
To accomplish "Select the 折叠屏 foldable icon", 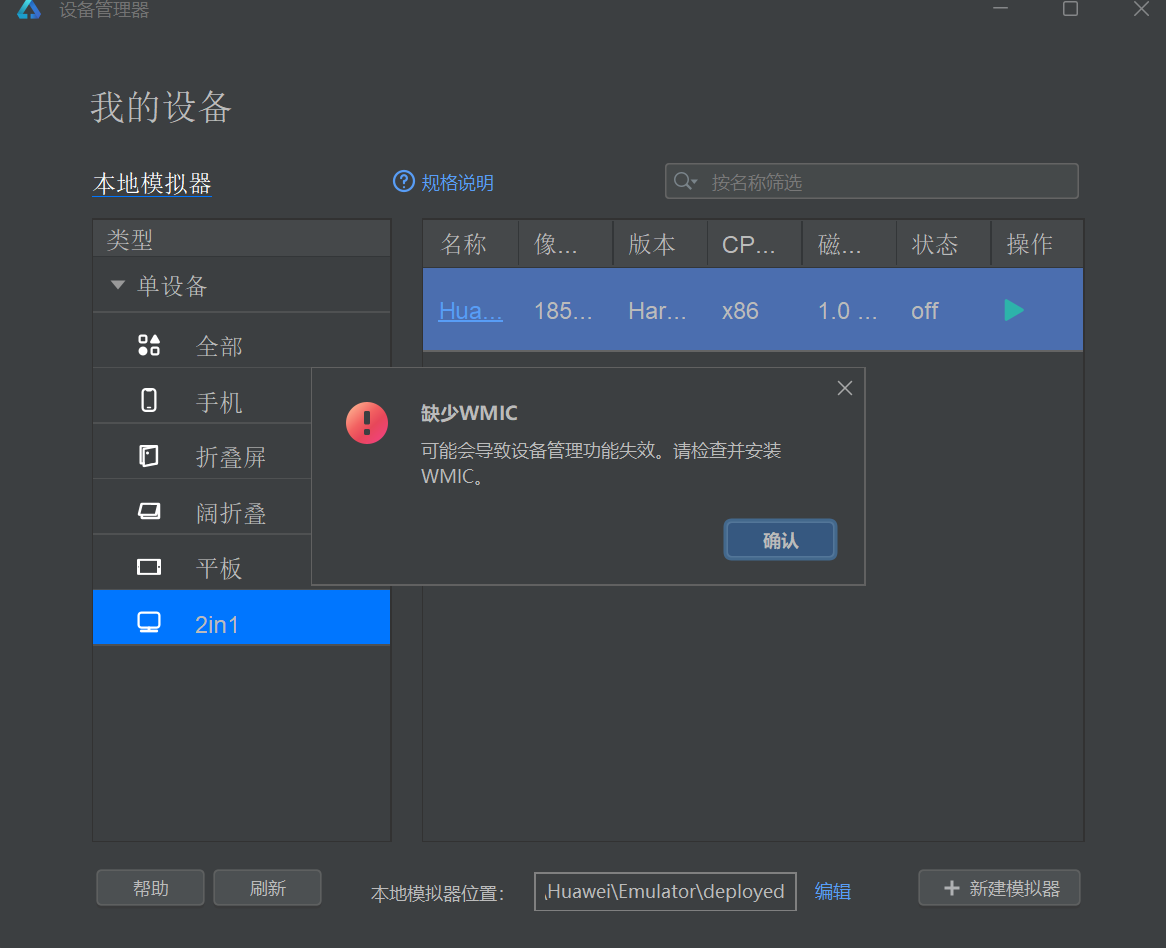I will (149, 456).
